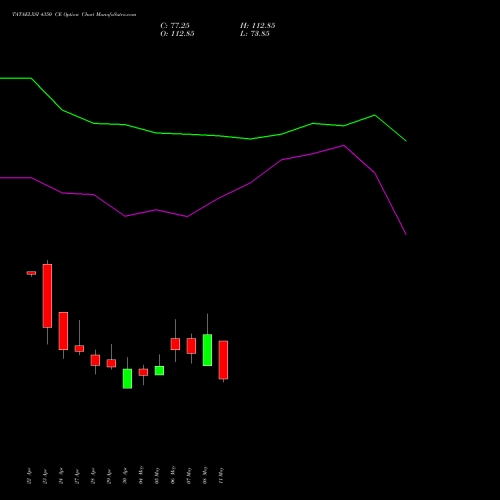Click the 22 Apr date axis label
The width and height of the screenshot is (500, 500).
29,476
